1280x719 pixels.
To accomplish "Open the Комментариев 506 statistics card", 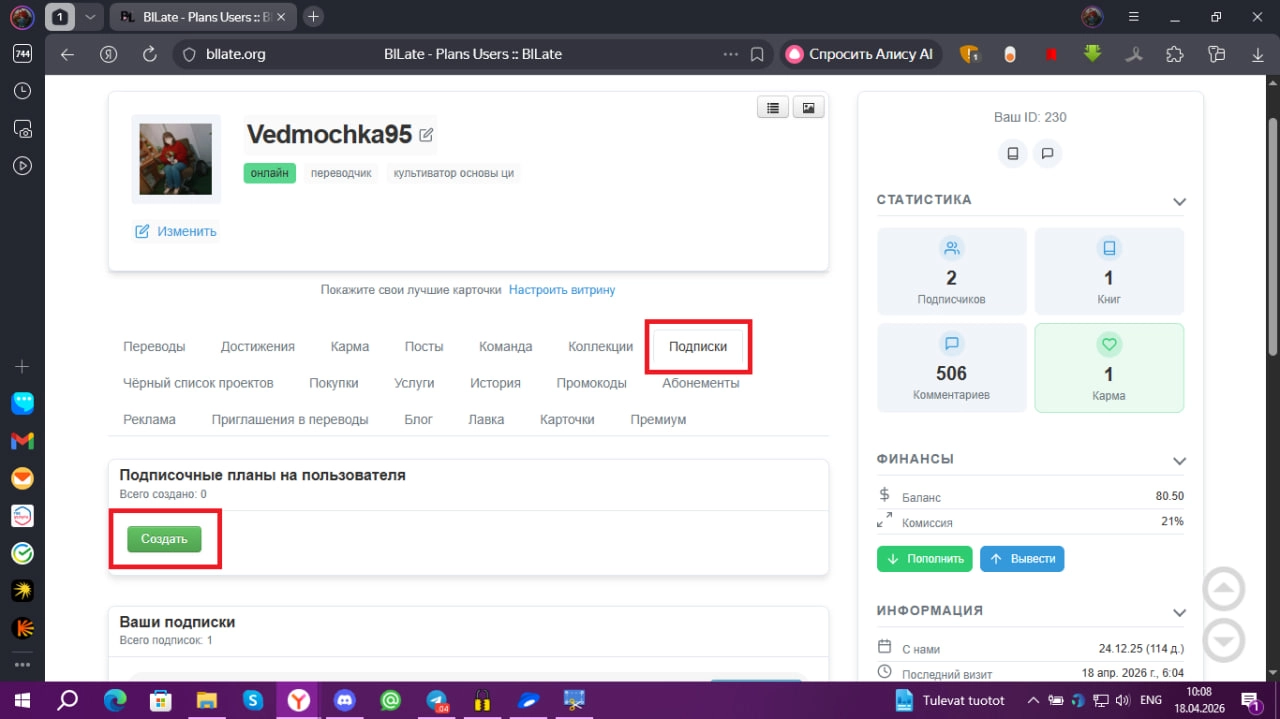I will point(951,367).
